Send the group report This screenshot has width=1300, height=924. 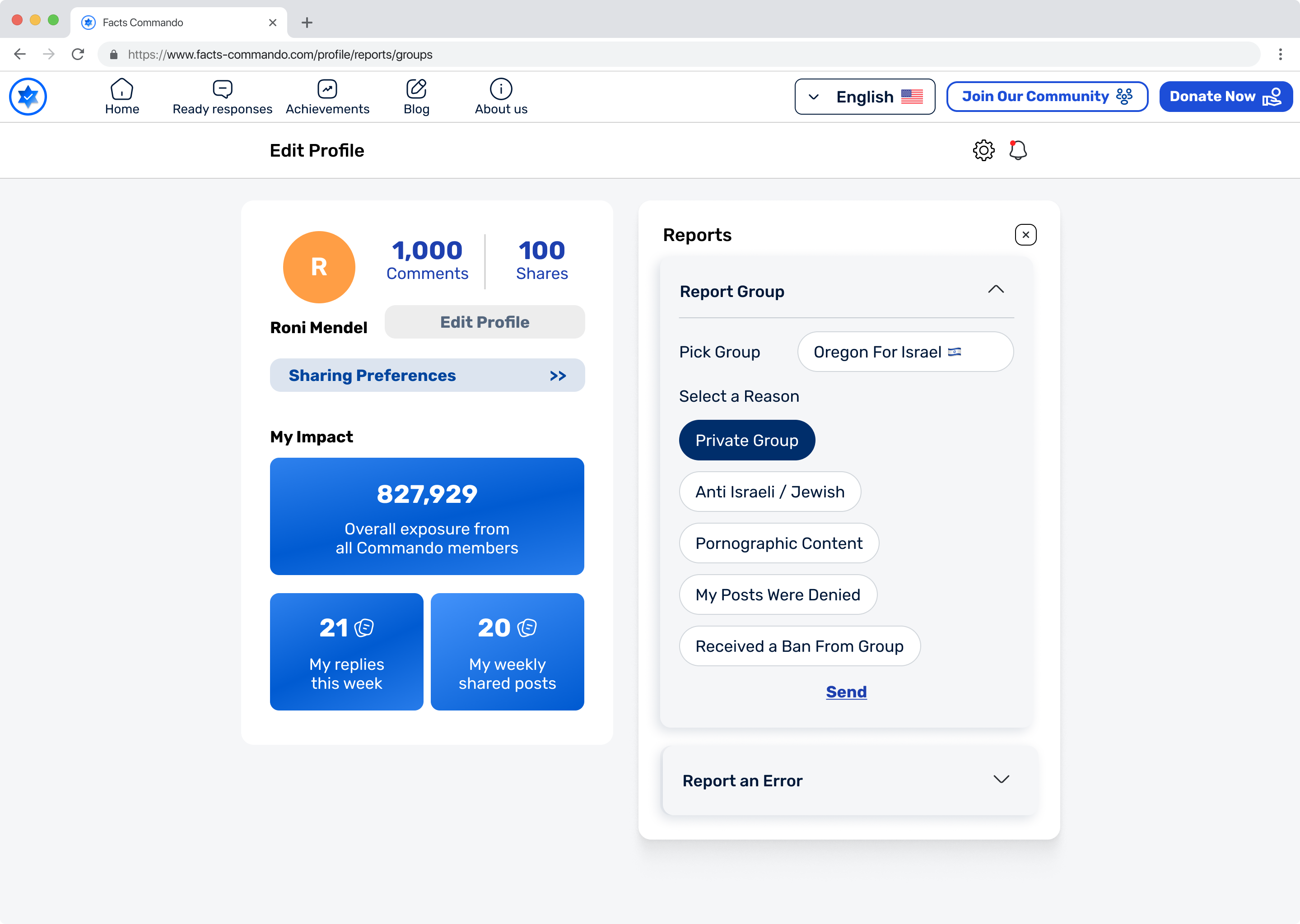846,692
